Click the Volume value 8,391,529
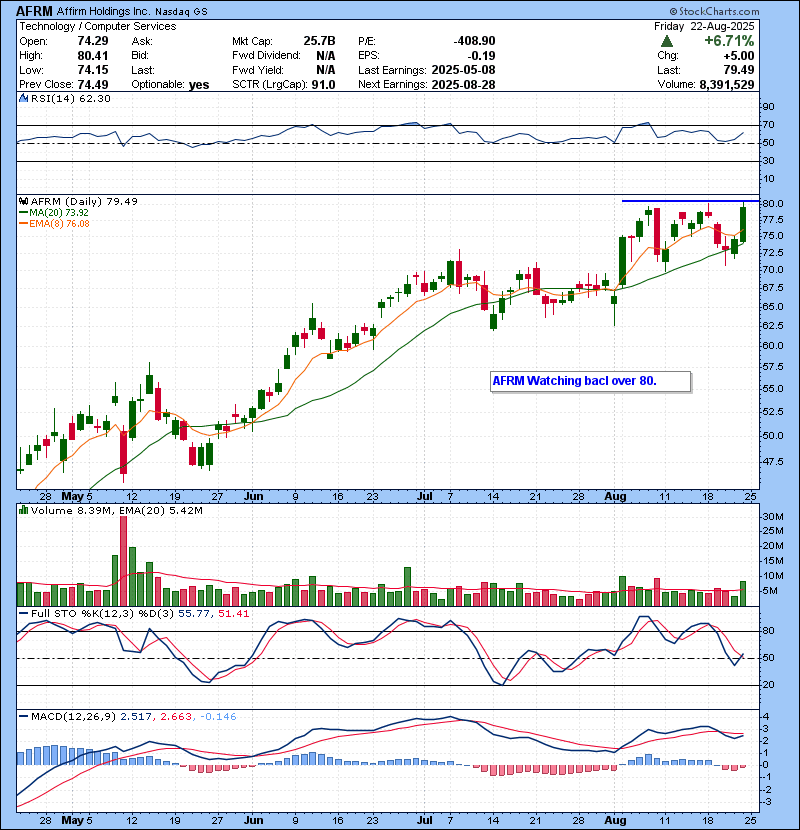Viewport: 800px width, 830px height. point(726,85)
